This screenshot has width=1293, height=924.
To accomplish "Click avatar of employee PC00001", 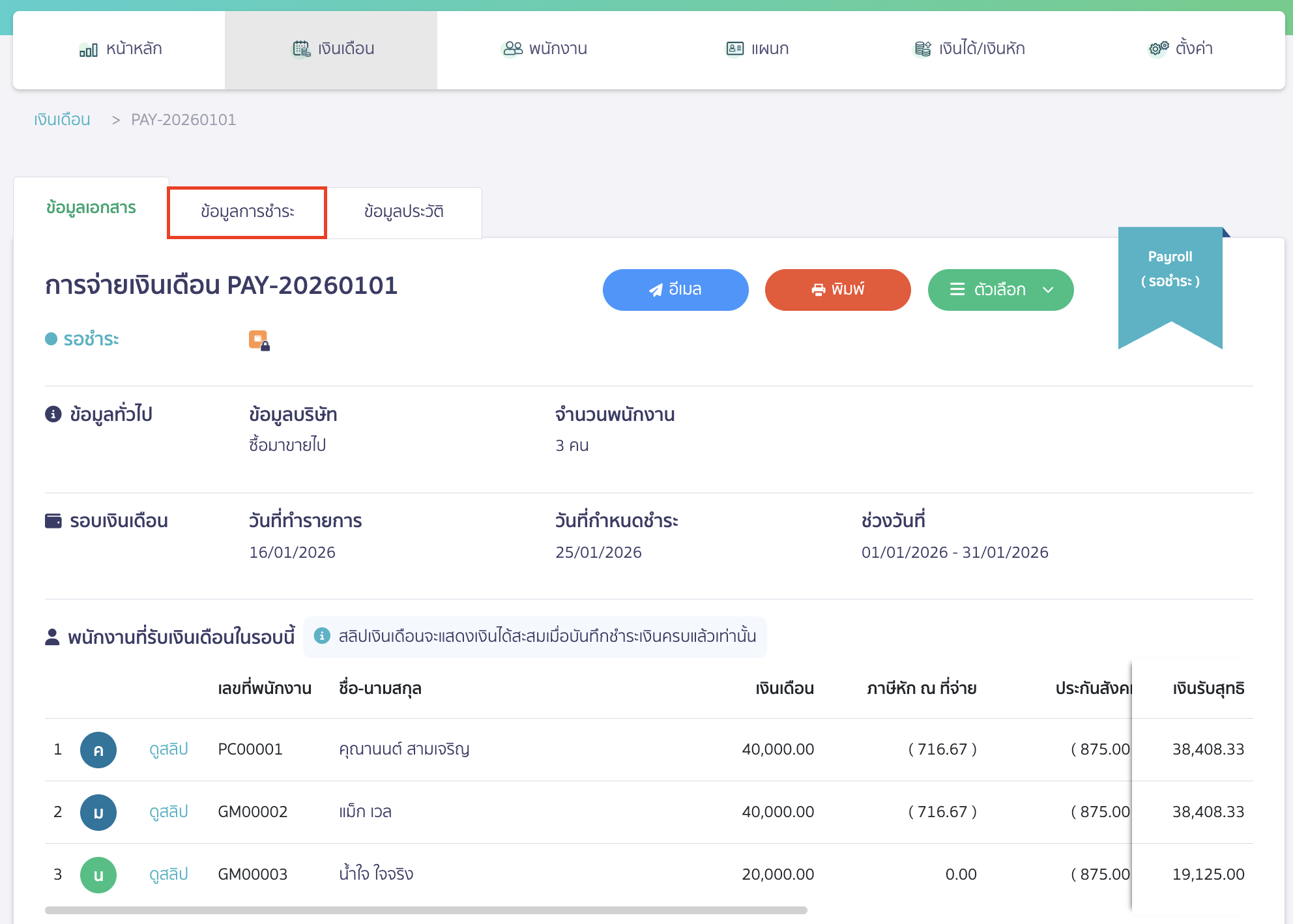I will (98, 750).
